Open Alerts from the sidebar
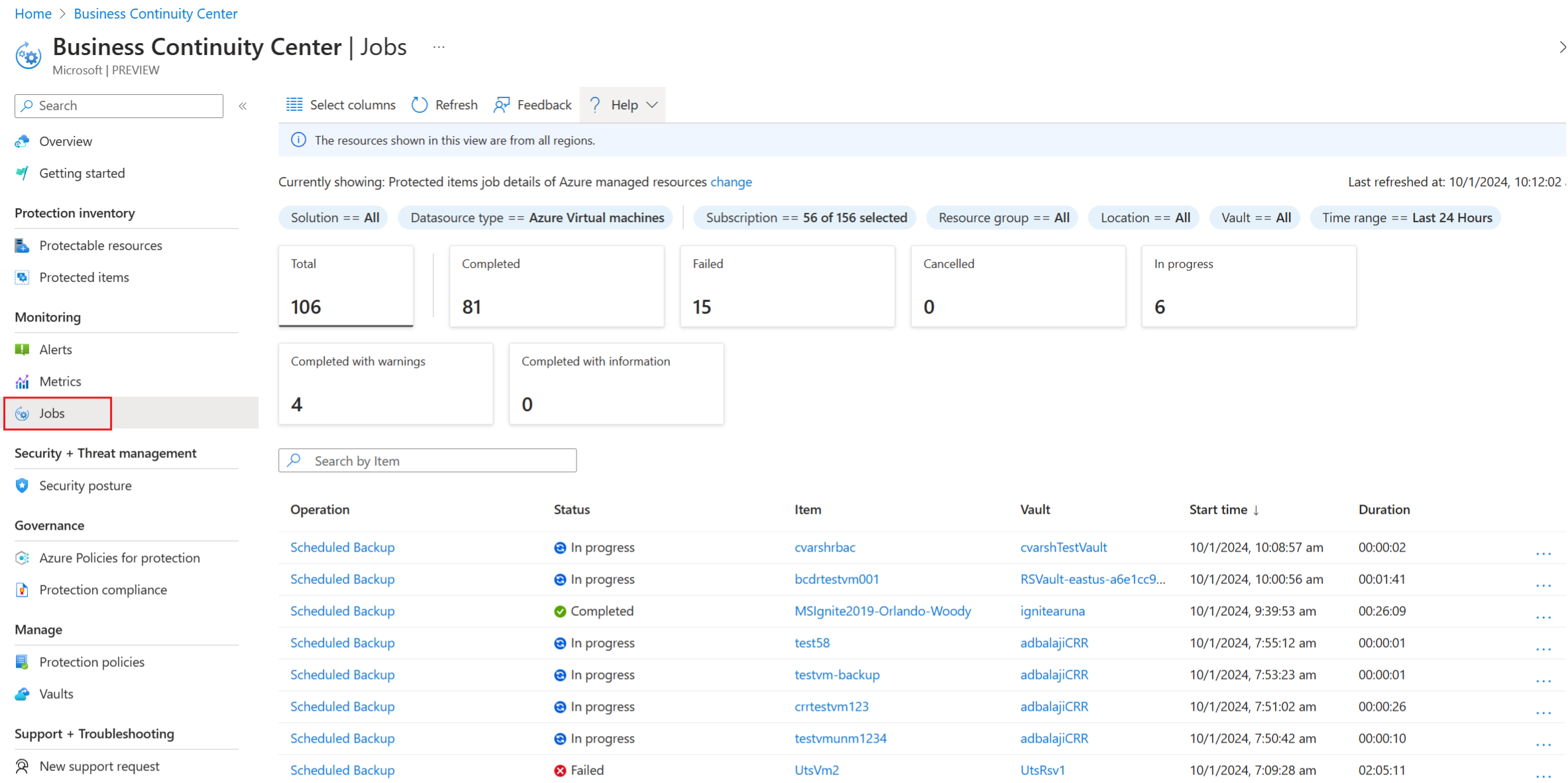This screenshot has width=1568, height=783. tap(56, 349)
